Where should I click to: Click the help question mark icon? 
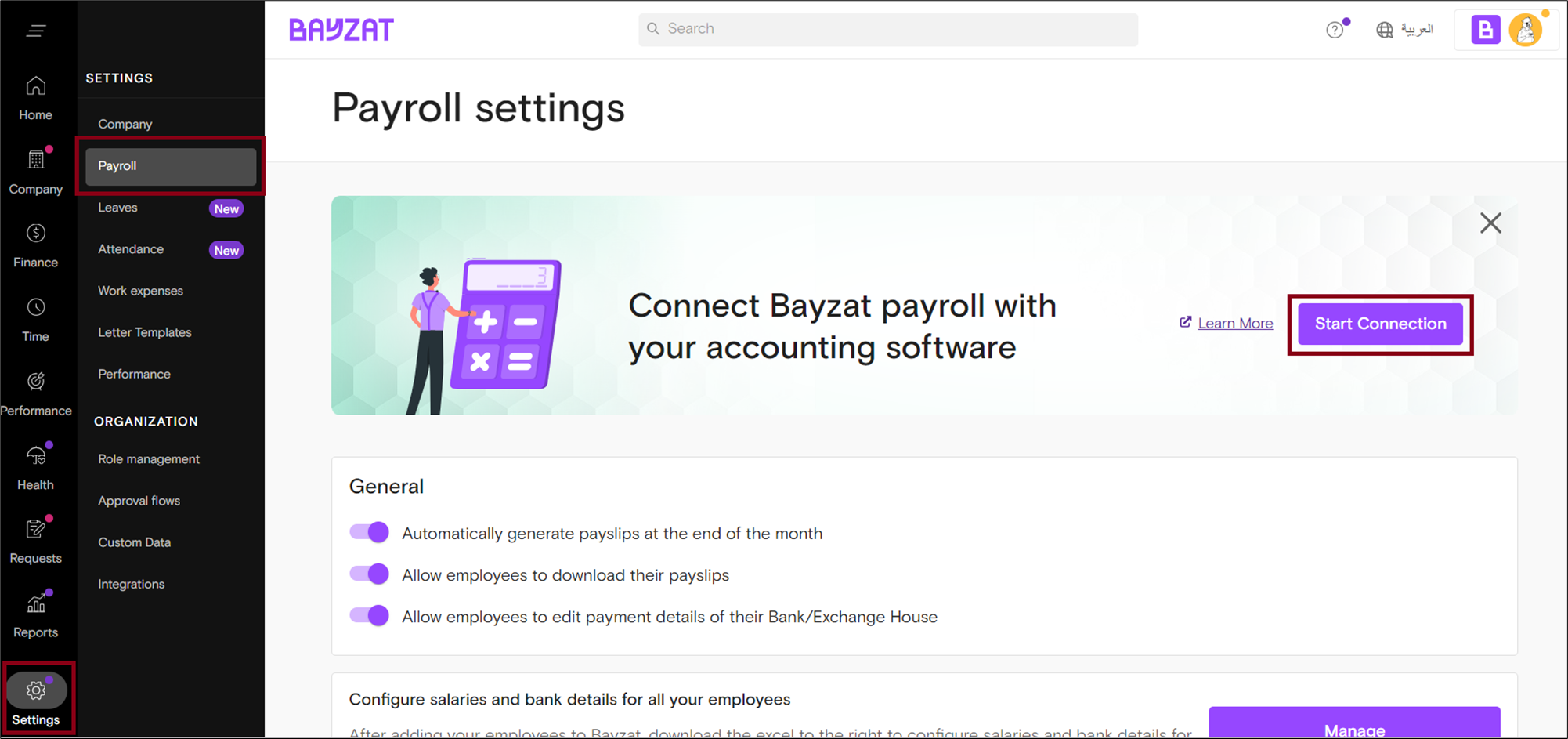[x=1335, y=30]
